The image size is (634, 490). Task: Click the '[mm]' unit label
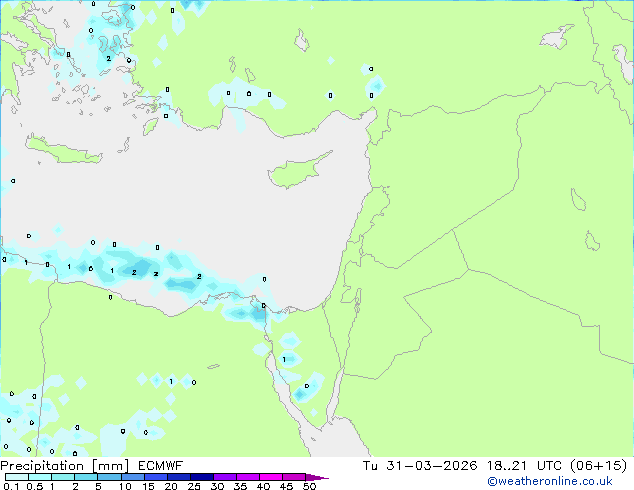pos(110,466)
